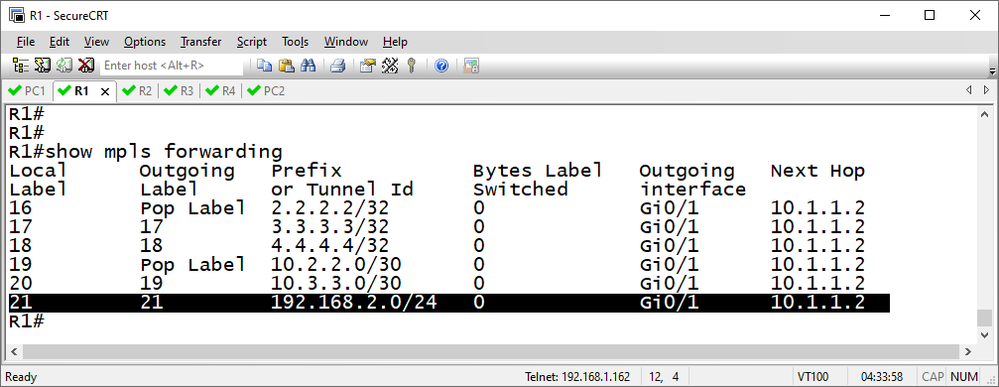Switch to the R3 session tab
This screenshot has height=387, width=999.
(x=178, y=91)
